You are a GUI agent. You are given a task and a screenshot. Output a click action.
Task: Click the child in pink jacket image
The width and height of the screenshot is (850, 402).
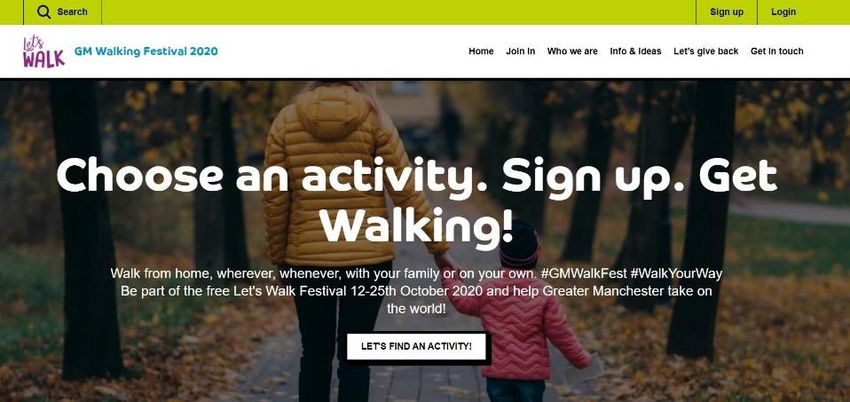[518, 309]
